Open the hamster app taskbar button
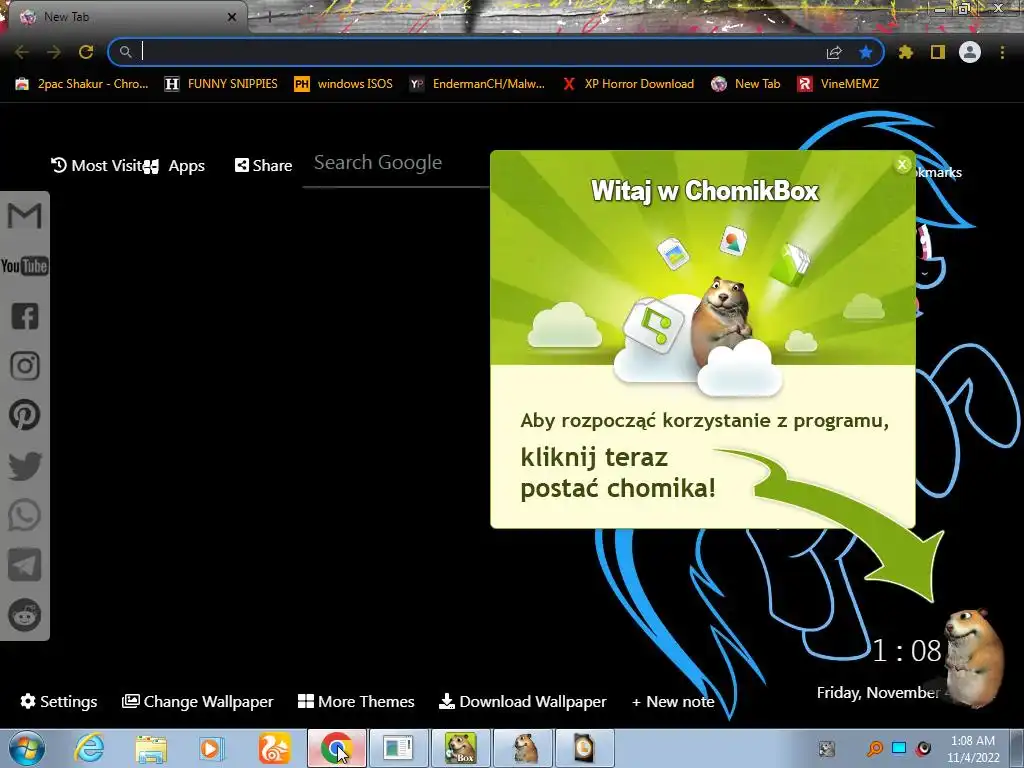 524,748
